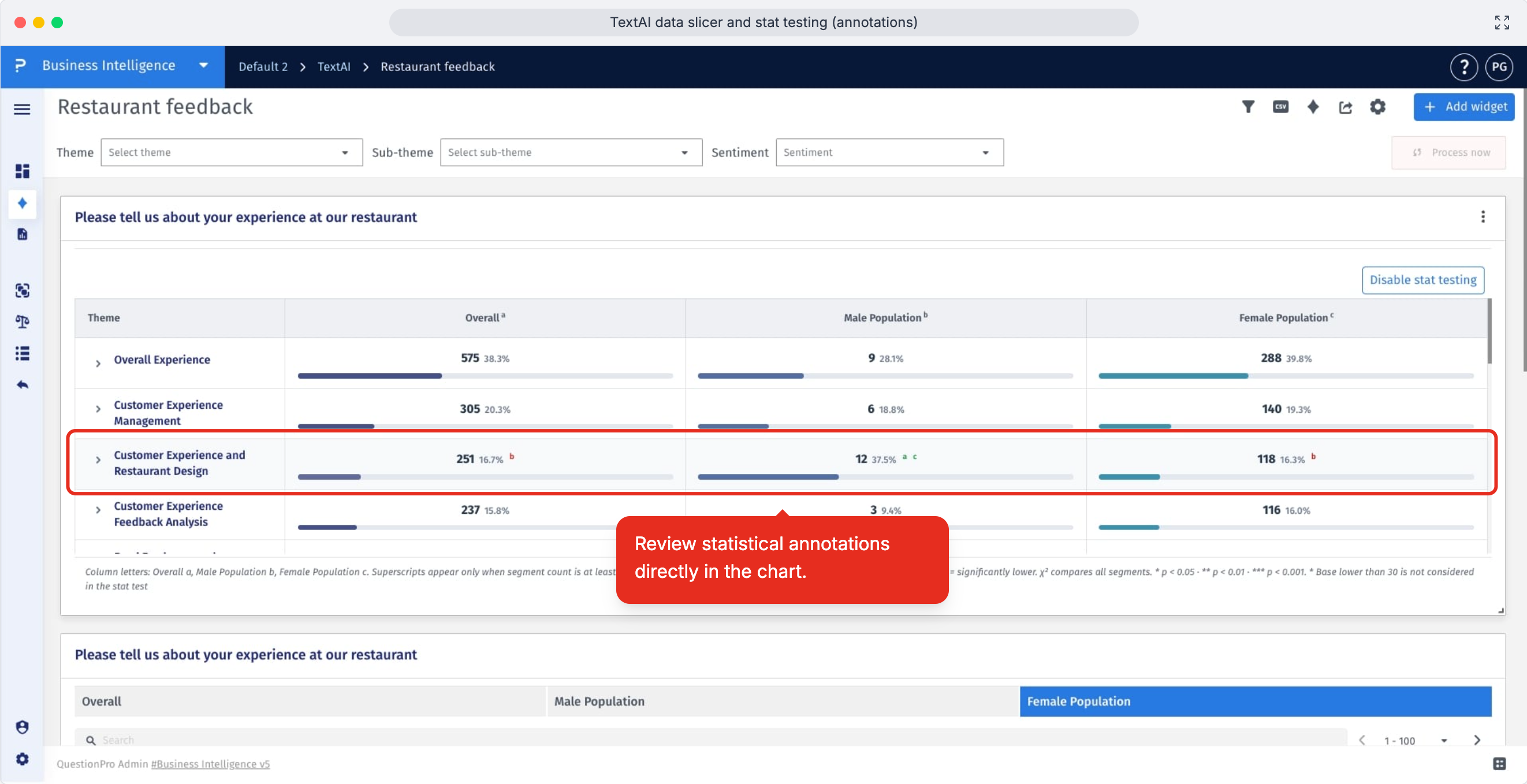Click Overall Experience female population bar
This screenshot has height=784, width=1527.
coord(1286,376)
